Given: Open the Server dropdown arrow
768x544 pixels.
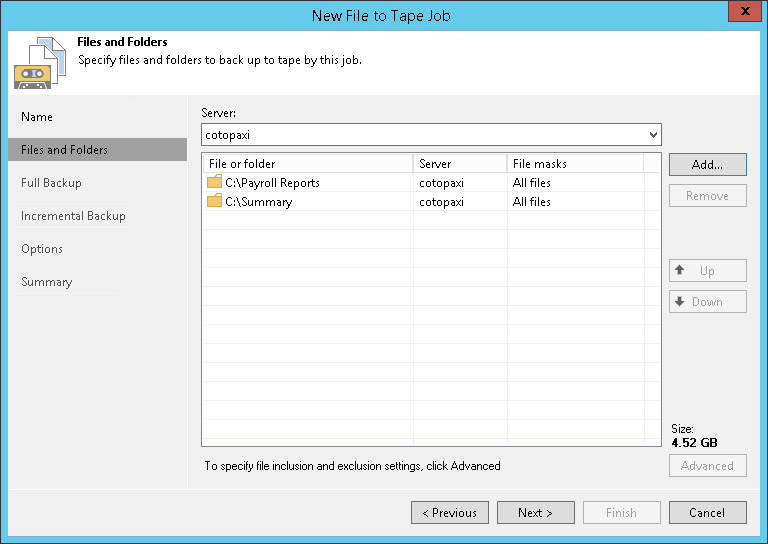Looking at the screenshot, I should tap(653, 134).
